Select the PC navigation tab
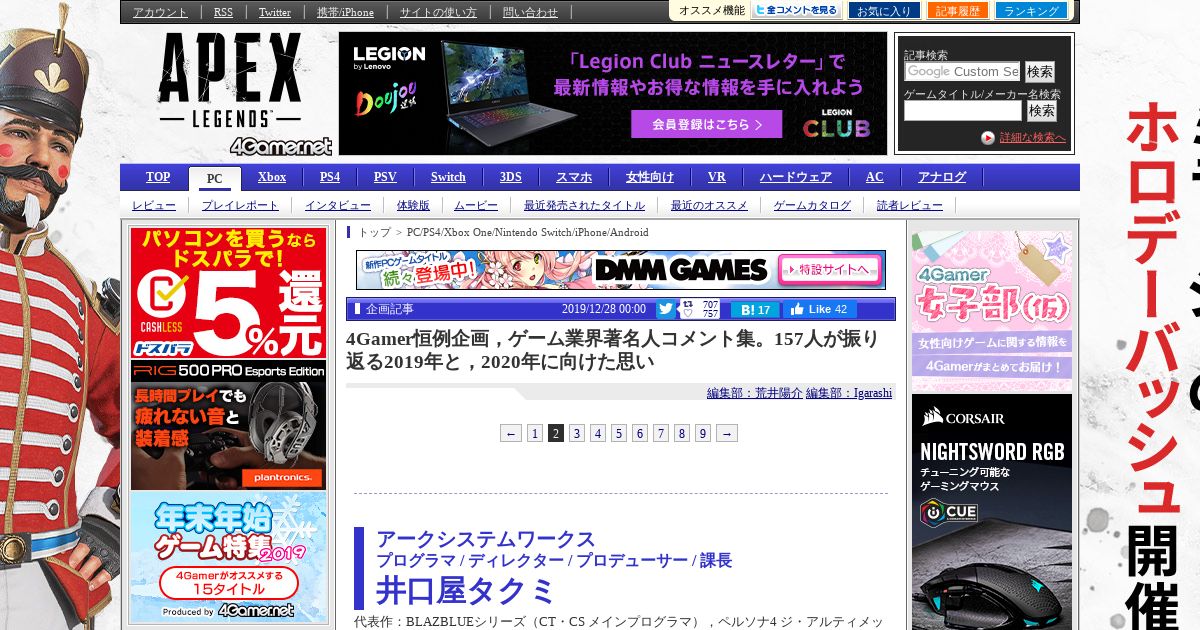 click(215, 179)
